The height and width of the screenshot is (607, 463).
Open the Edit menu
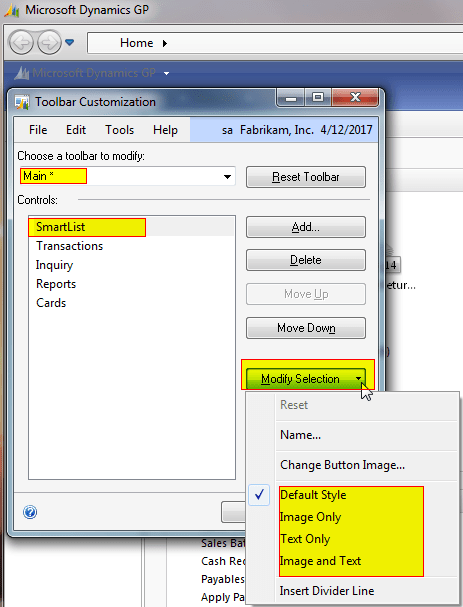(x=76, y=130)
